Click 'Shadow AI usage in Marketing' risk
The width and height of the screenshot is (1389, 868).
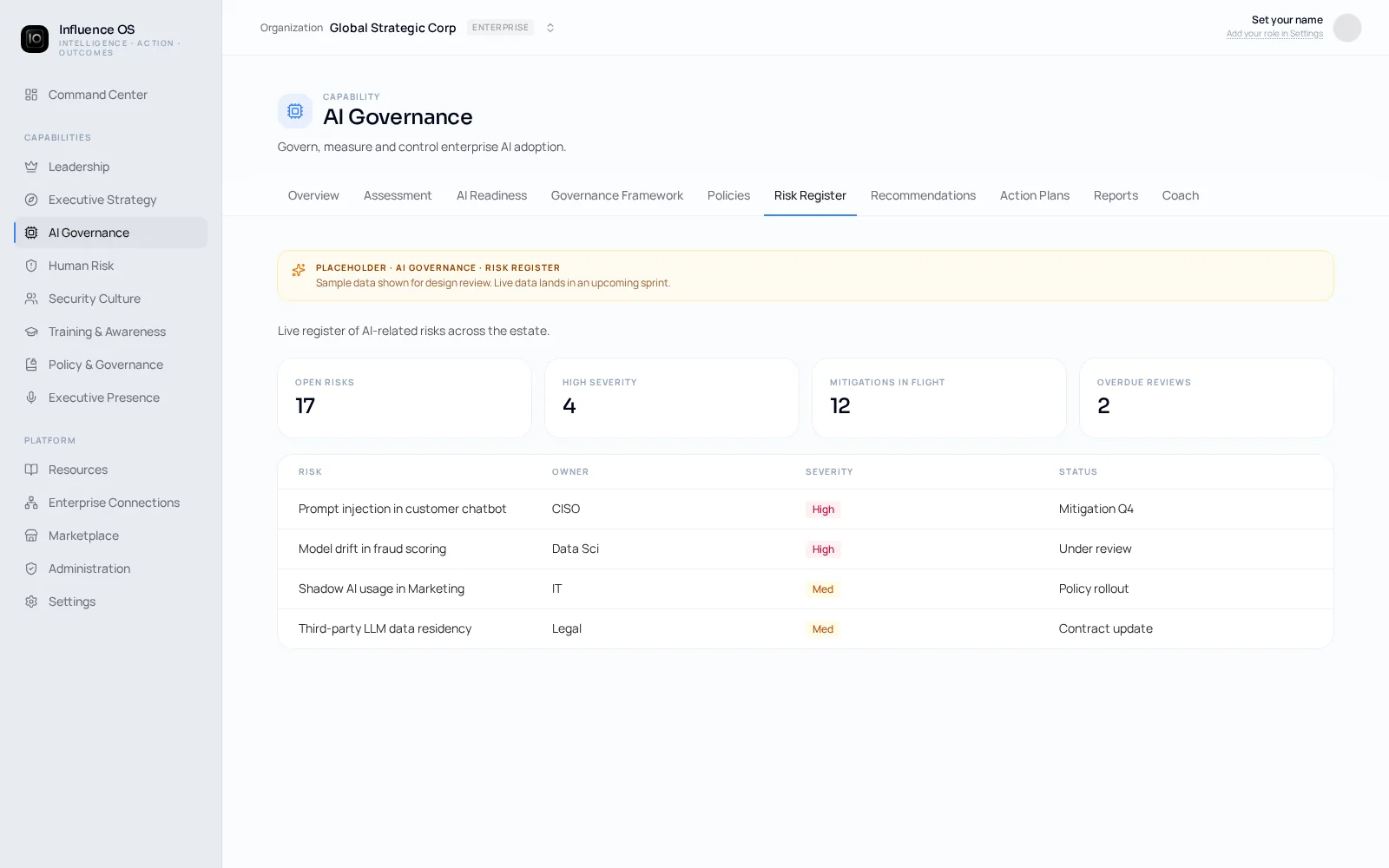point(381,589)
